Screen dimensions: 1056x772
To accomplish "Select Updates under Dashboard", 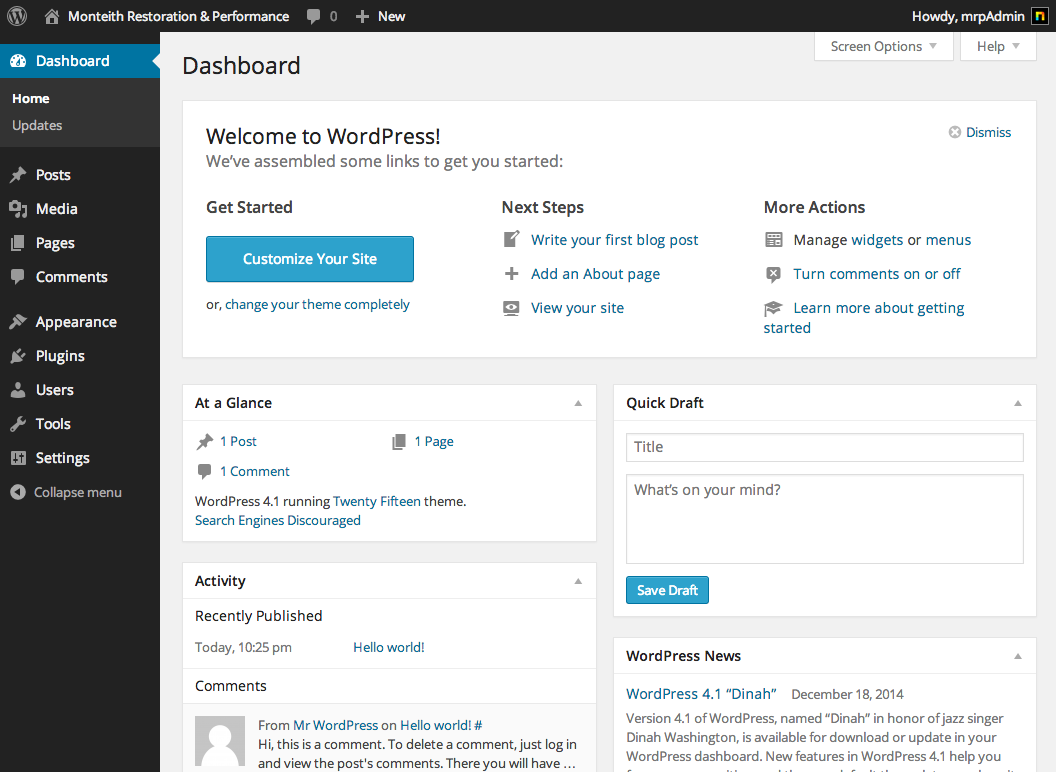I will (37, 125).
